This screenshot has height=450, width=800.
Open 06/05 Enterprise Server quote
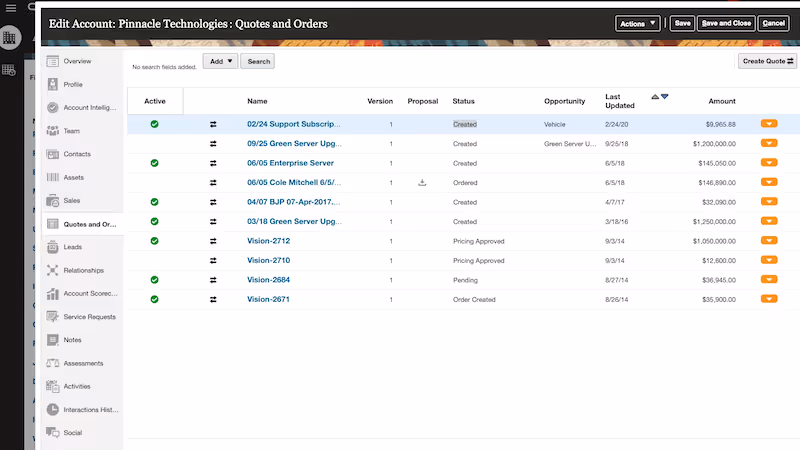pos(290,163)
